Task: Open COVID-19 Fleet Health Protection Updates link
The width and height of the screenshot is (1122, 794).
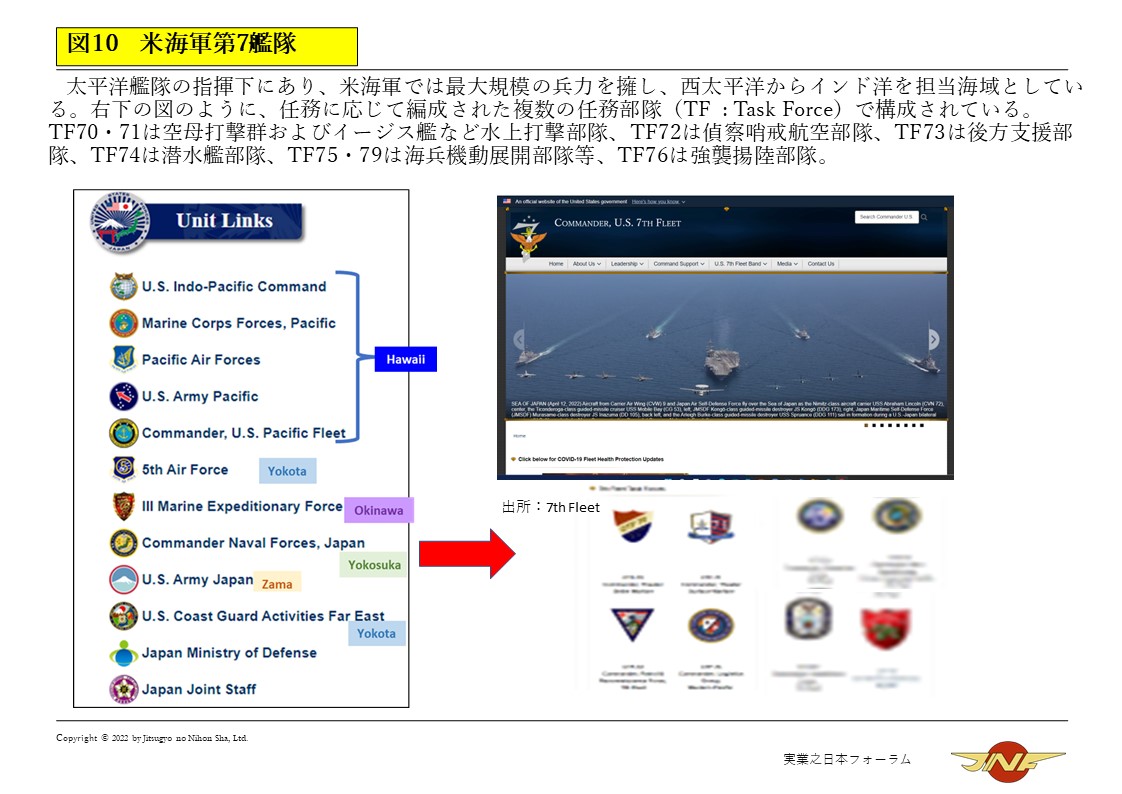Action: (590, 459)
